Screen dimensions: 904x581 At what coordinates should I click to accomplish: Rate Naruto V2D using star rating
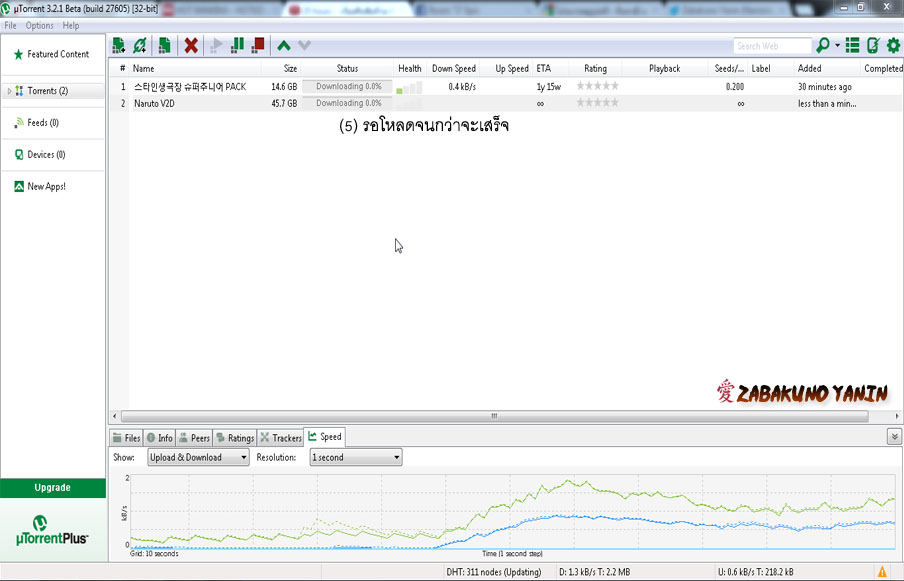(x=597, y=103)
